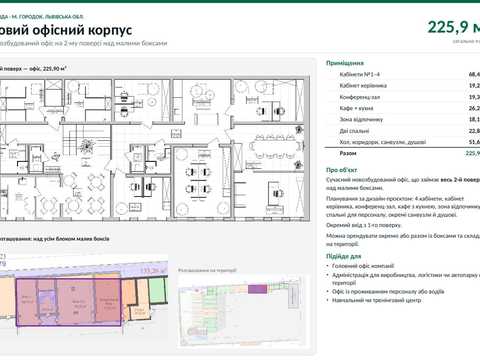Viewport: 480px width, 360px height.
Task: Click the subtitle about the office on the 2nd floor
Action: click(83, 43)
